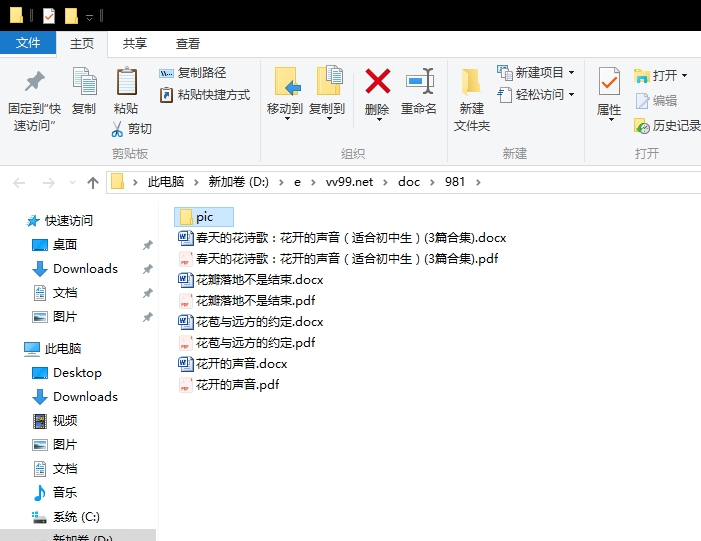Viewport: 701px width, 541px height.
Task: Select 花苞与远方的约定.pdf
Action: (x=247, y=342)
